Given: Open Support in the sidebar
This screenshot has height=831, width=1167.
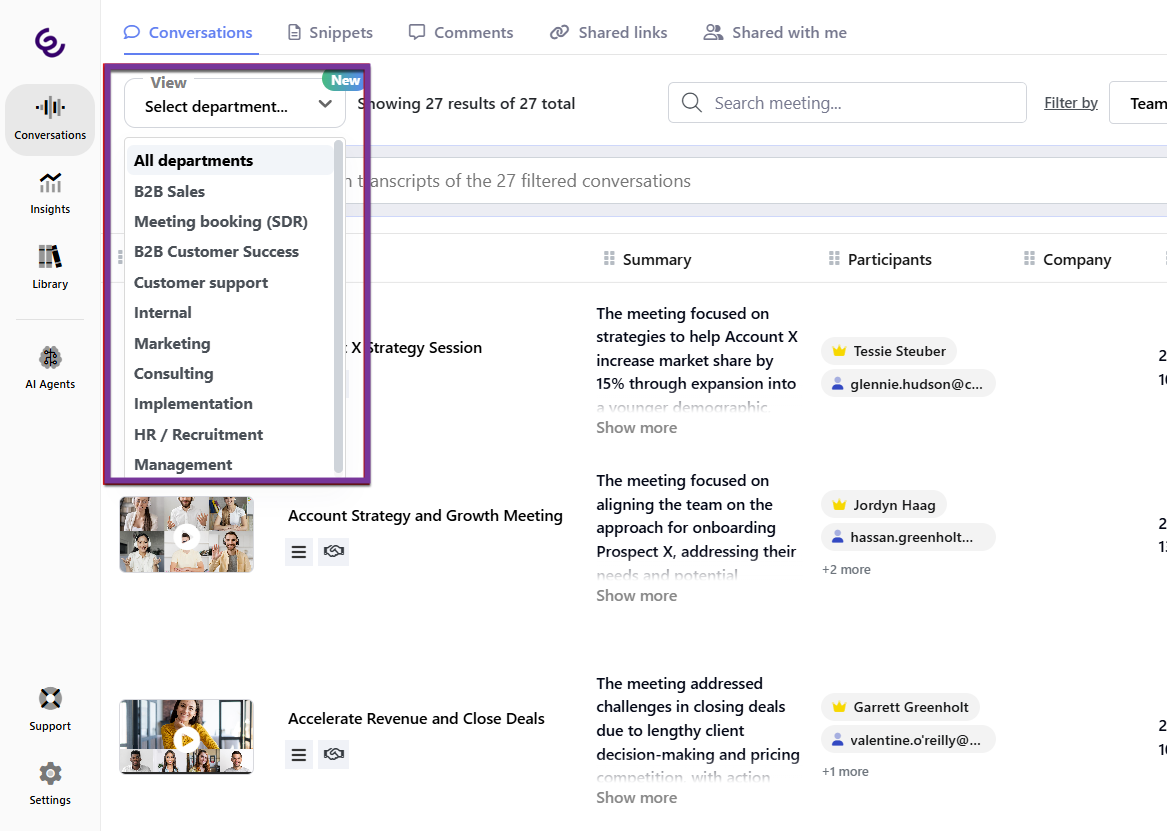Looking at the screenshot, I should click(50, 709).
